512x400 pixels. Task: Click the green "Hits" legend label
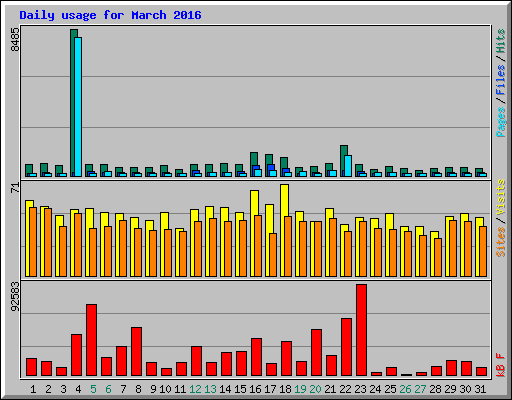tap(501, 41)
